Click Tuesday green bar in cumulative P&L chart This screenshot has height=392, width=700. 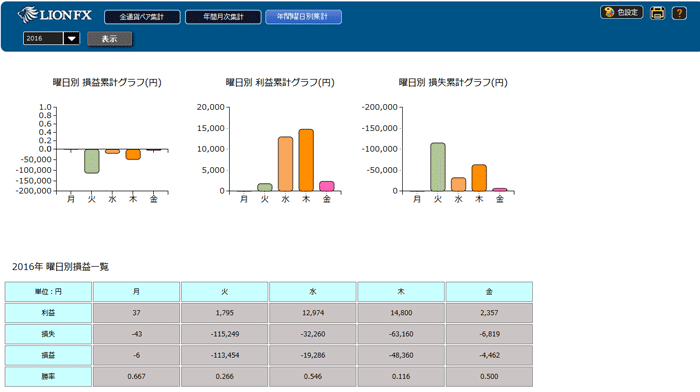92,161
